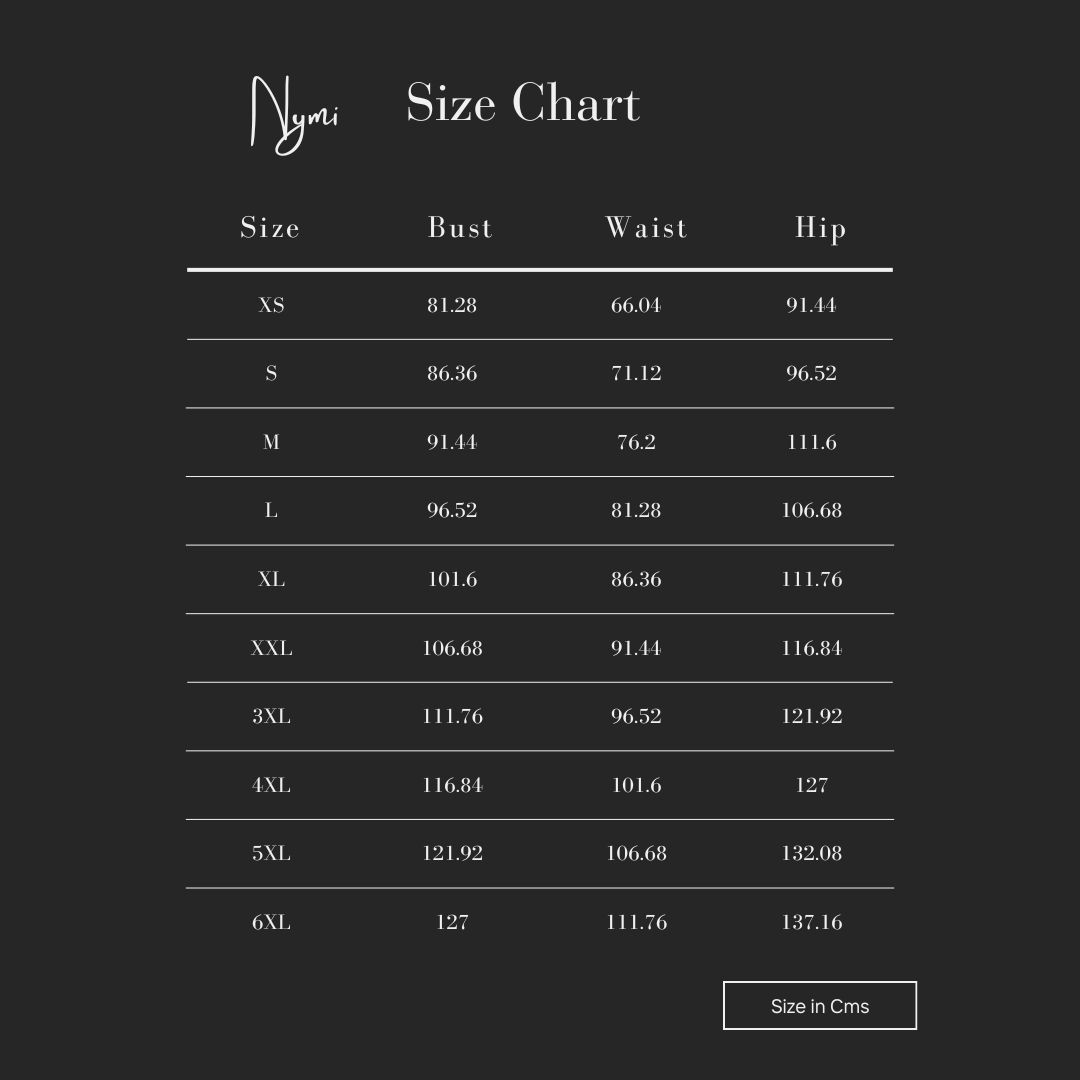The width and height of the screenshot is (1080, 1080).
Task: Click the XS bust value 81.28
Action: pyautogui.click(x=452, y=305)
